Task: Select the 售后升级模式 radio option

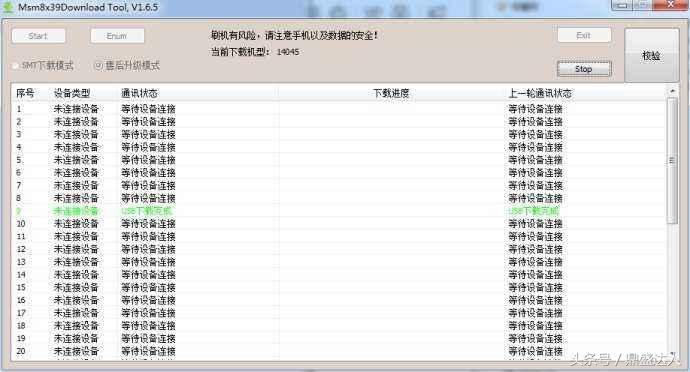Action: pos(127,66)
